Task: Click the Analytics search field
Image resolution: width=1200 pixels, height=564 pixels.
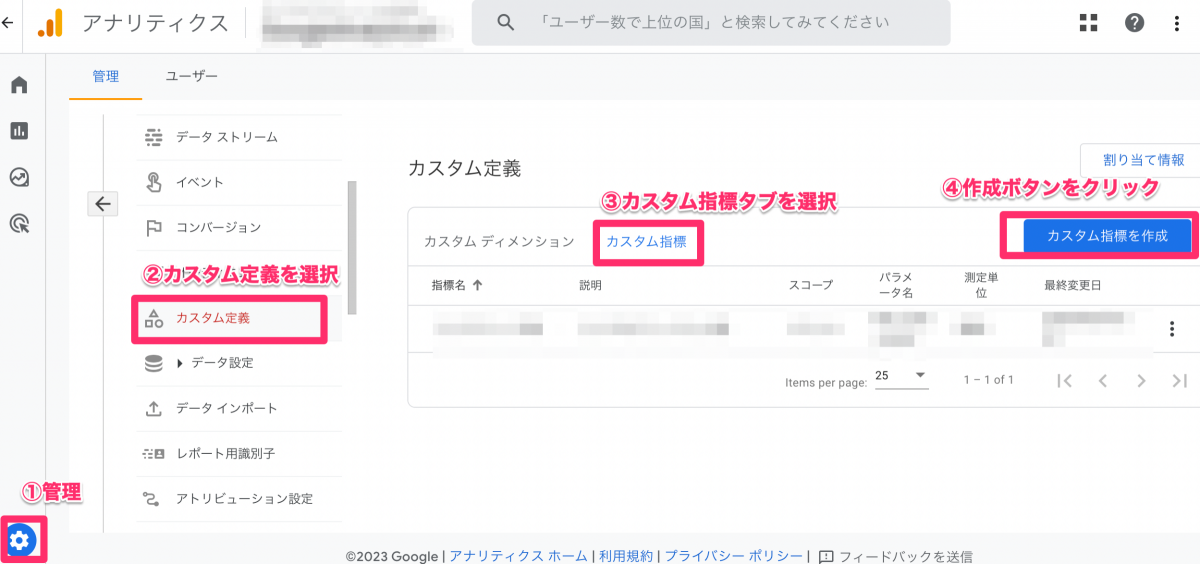Action: pos(710,22)
